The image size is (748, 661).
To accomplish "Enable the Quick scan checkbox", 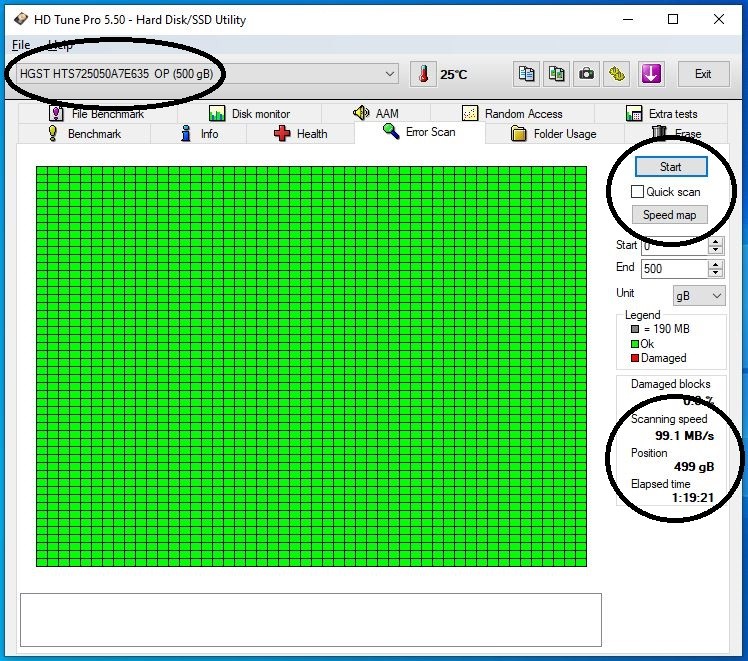I will click(637, 192).
